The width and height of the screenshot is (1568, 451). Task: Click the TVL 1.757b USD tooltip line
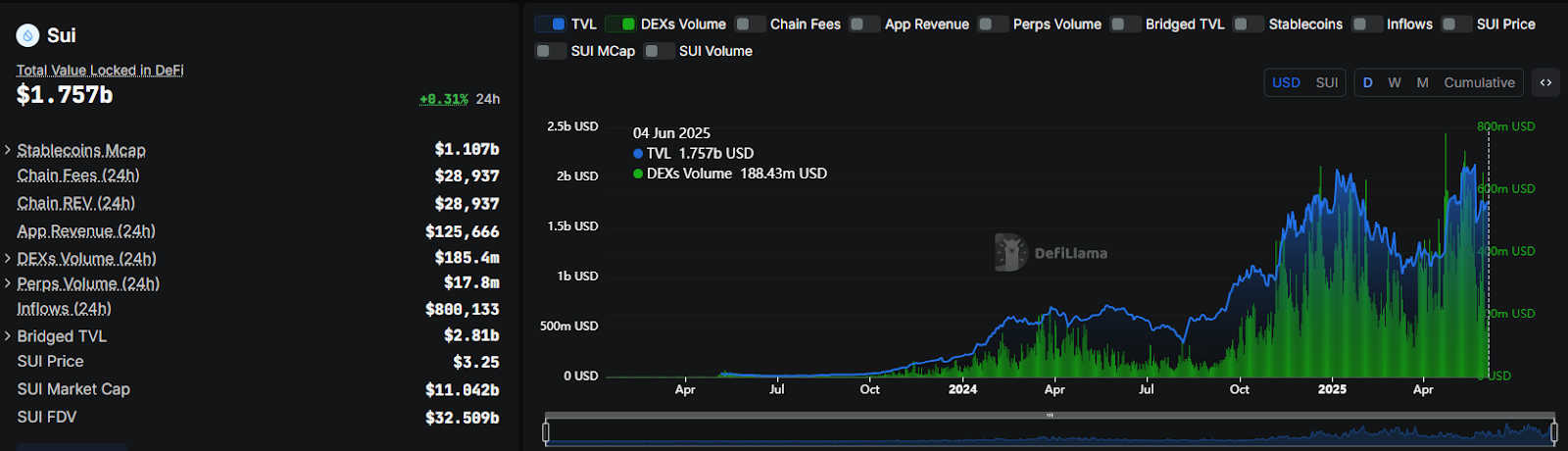tap(694, 154)
